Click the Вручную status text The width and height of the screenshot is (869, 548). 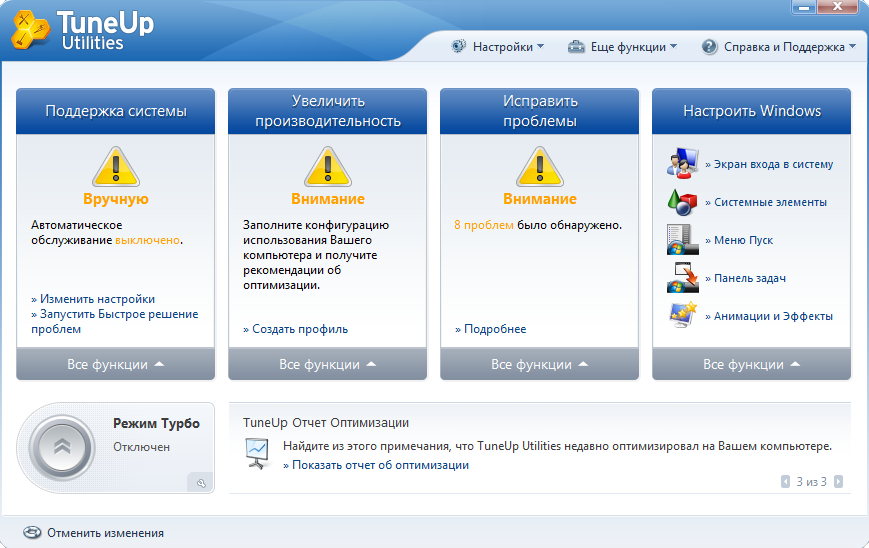tap(116, 198)
